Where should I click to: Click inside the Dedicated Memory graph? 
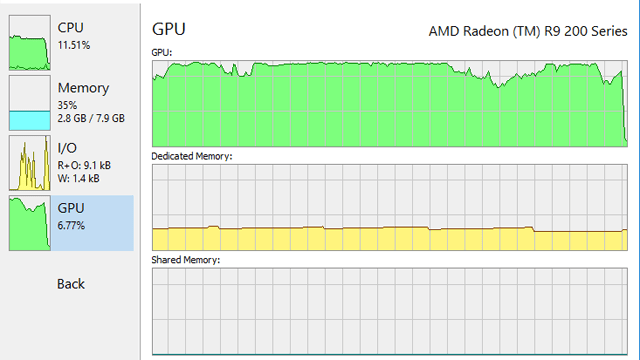[x=390, y=207]
